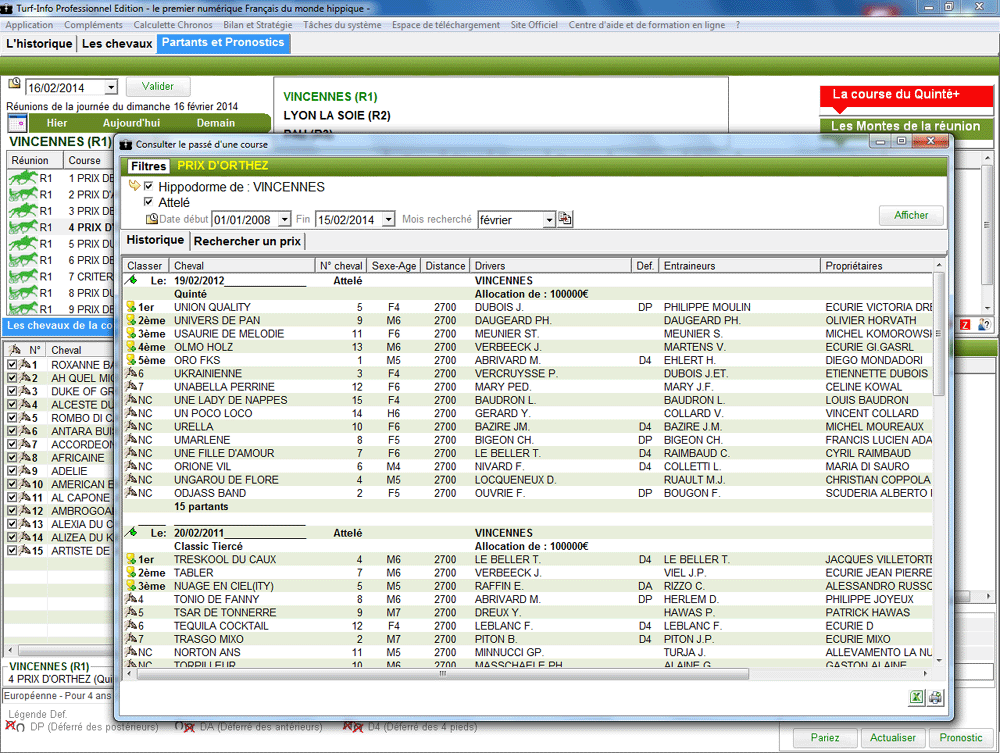This screenshot has width=1000, height=753.
Task: Select LYON LA SOIE (R2) meeting
Action: [337, 115]
